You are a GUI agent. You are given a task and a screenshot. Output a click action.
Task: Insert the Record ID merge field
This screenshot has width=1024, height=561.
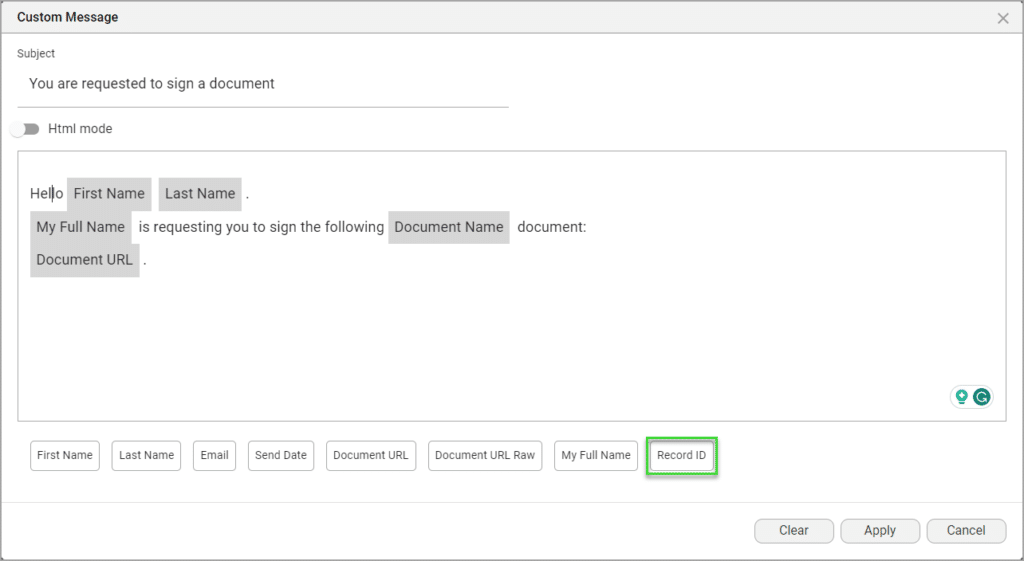(x=681, y=456)
